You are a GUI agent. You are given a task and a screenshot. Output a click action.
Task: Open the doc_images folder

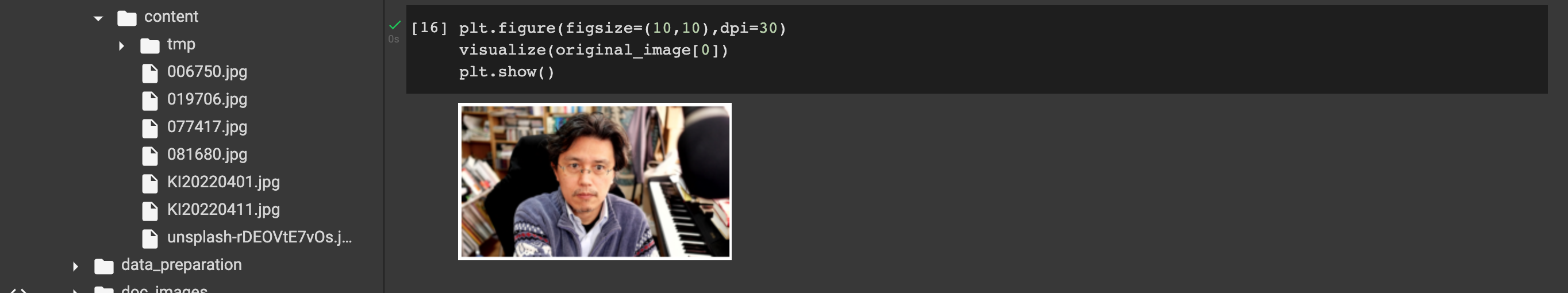pyautogui.click(x=164, y=290)
